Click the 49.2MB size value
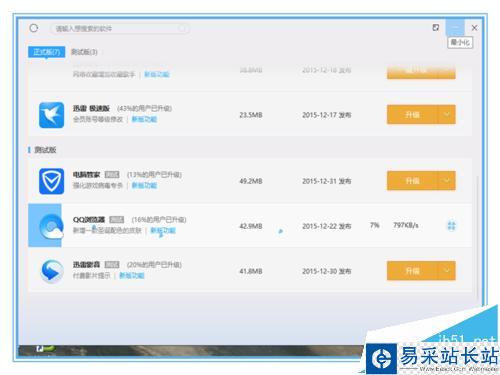Image resolution: width=500 pixels, height=375 pixels. [x=251, y=181]
